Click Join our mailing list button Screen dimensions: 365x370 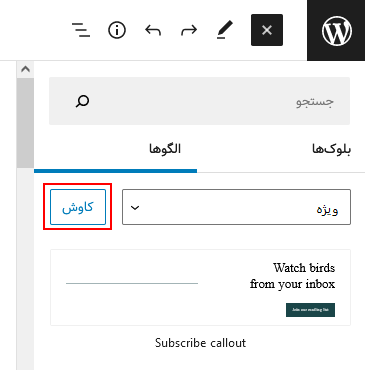coord(310,310)
